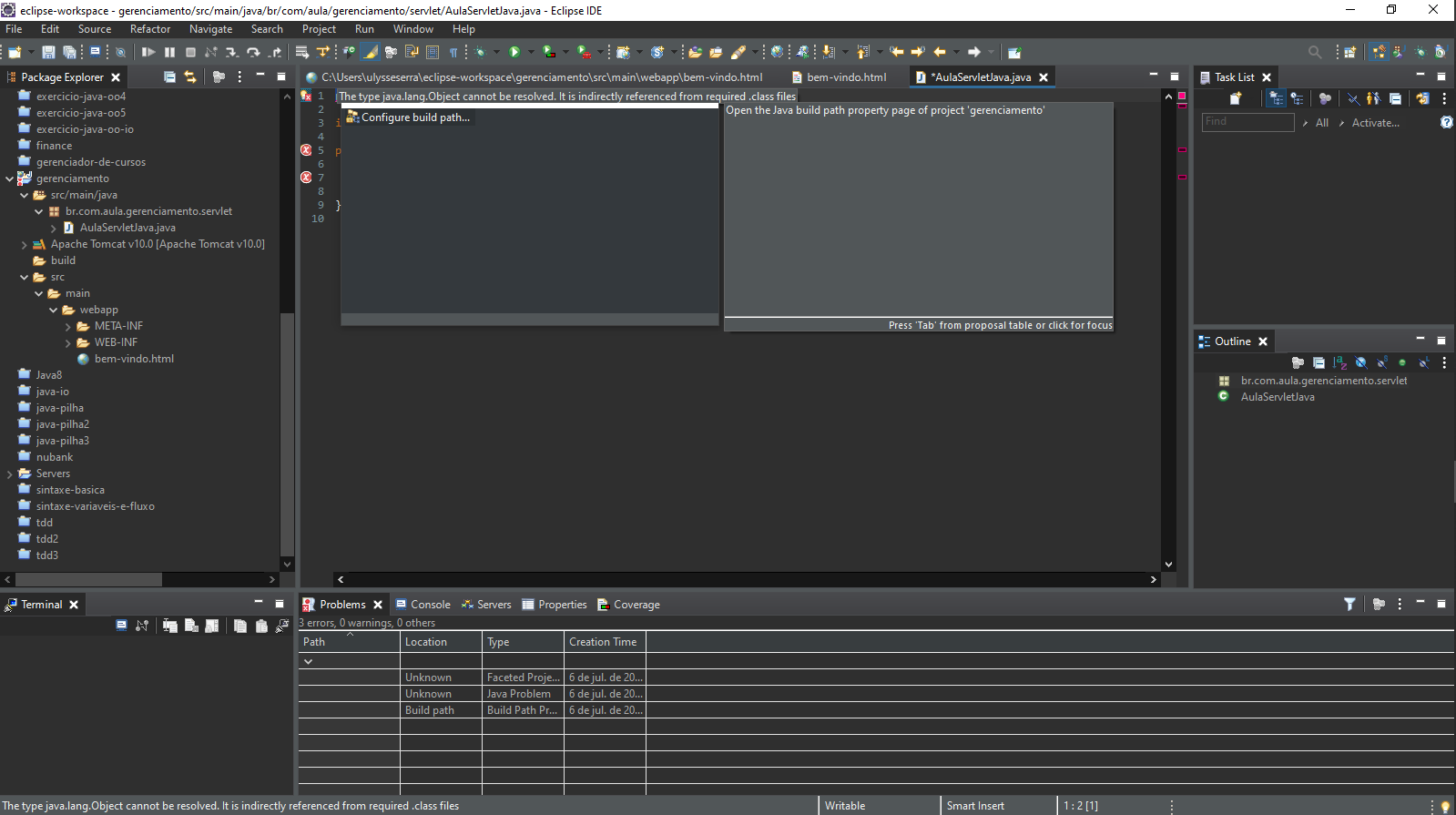The width and height of the screenshot is (1456, 815).
Task: Switch to the Console tab
Action: point(423,605)
